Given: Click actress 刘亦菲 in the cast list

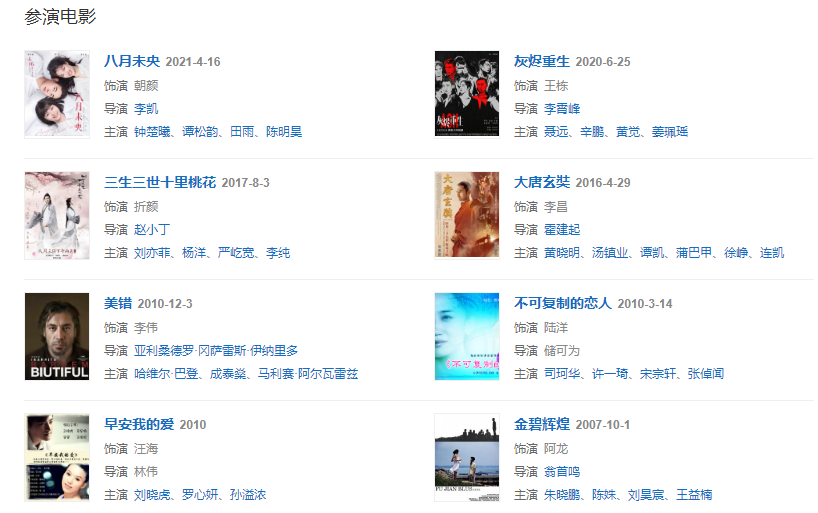Looking at the screenshot, I should pyautogui.click(x=152, y=253).
